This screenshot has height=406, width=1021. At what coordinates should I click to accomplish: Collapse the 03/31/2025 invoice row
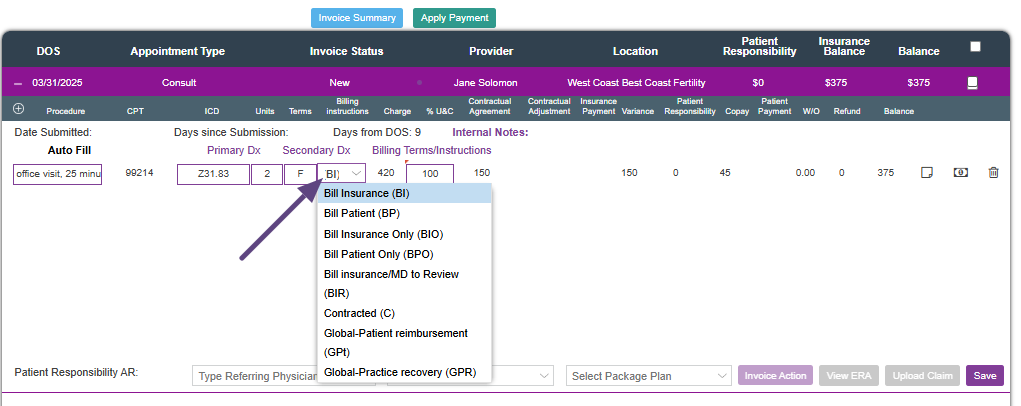pos(18,83)
